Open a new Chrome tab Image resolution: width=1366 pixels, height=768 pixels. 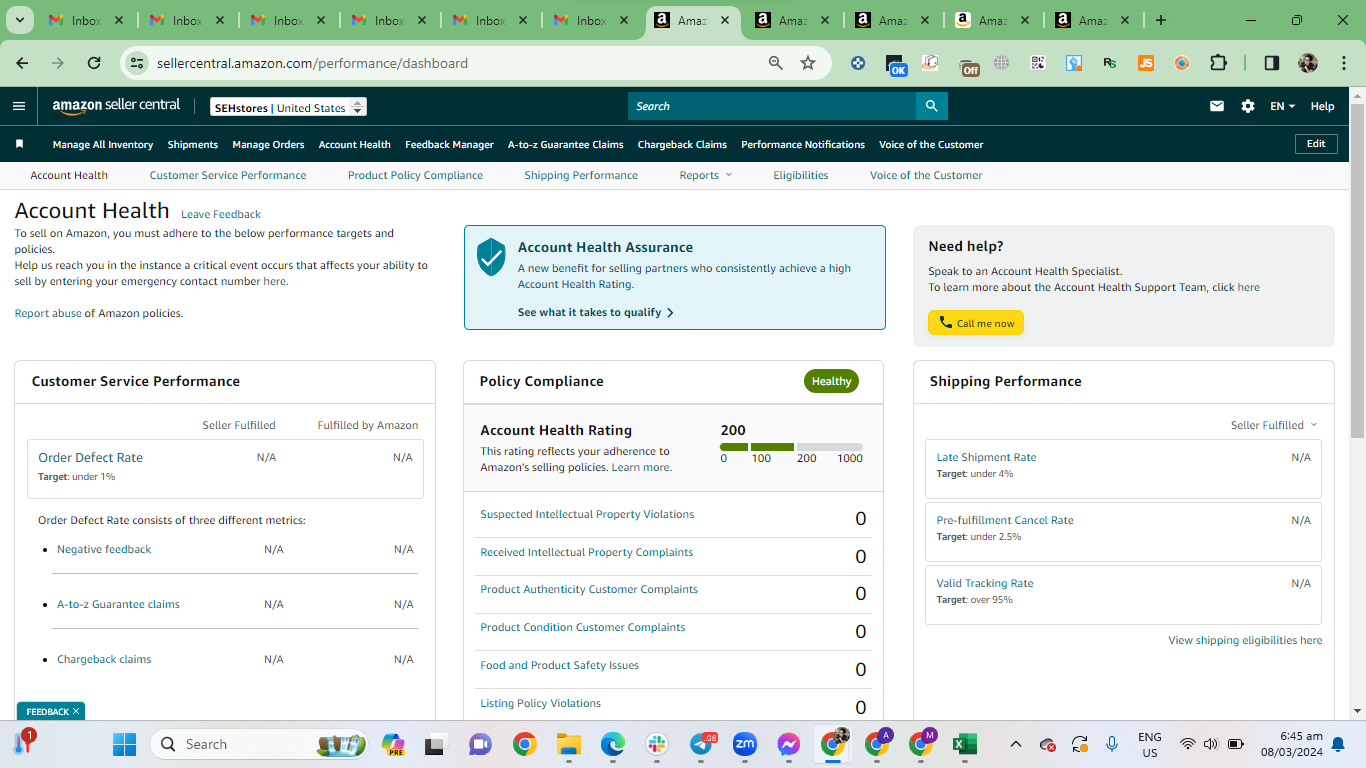[x=1161, y=20]
